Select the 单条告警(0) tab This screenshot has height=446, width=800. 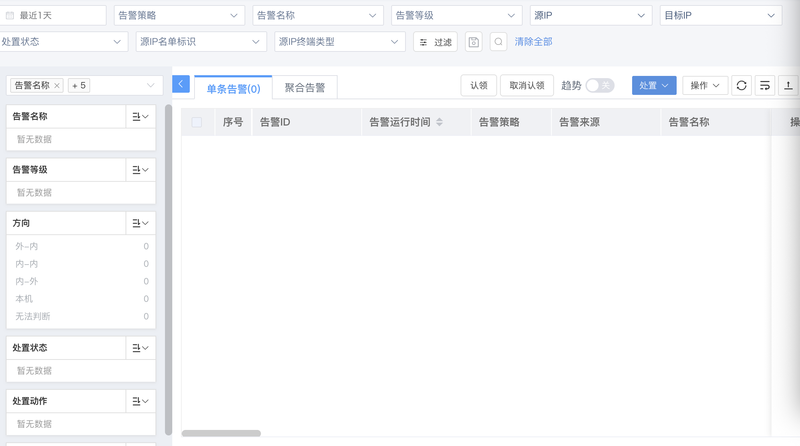233,88
